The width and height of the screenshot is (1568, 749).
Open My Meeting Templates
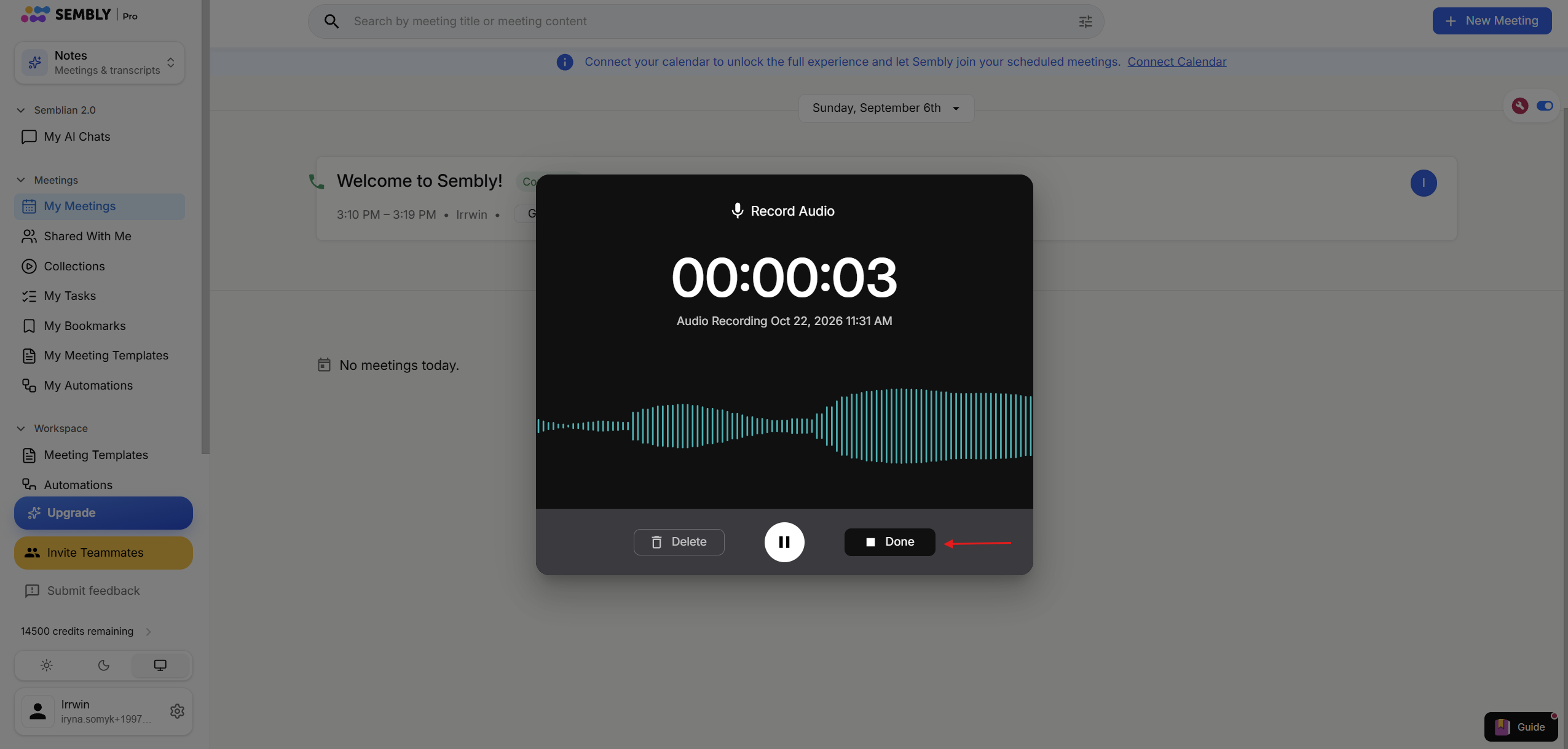100,356
